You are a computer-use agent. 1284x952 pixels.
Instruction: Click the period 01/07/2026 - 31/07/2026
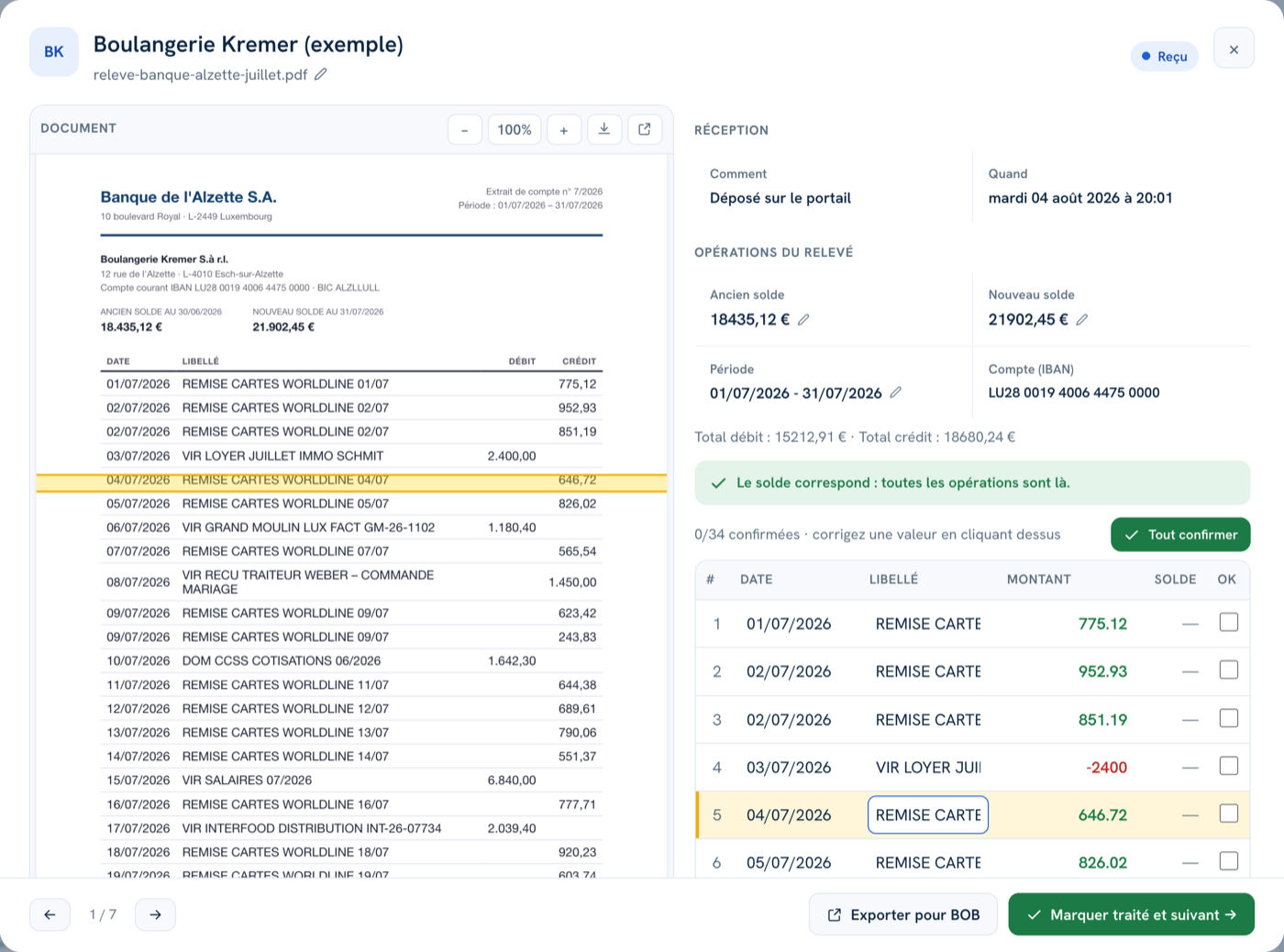pyautogui.click(x=795, y=393)
